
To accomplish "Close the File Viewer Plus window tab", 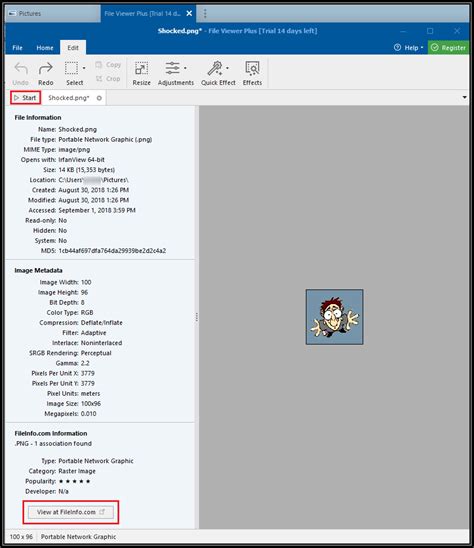I will pos(189,13).
